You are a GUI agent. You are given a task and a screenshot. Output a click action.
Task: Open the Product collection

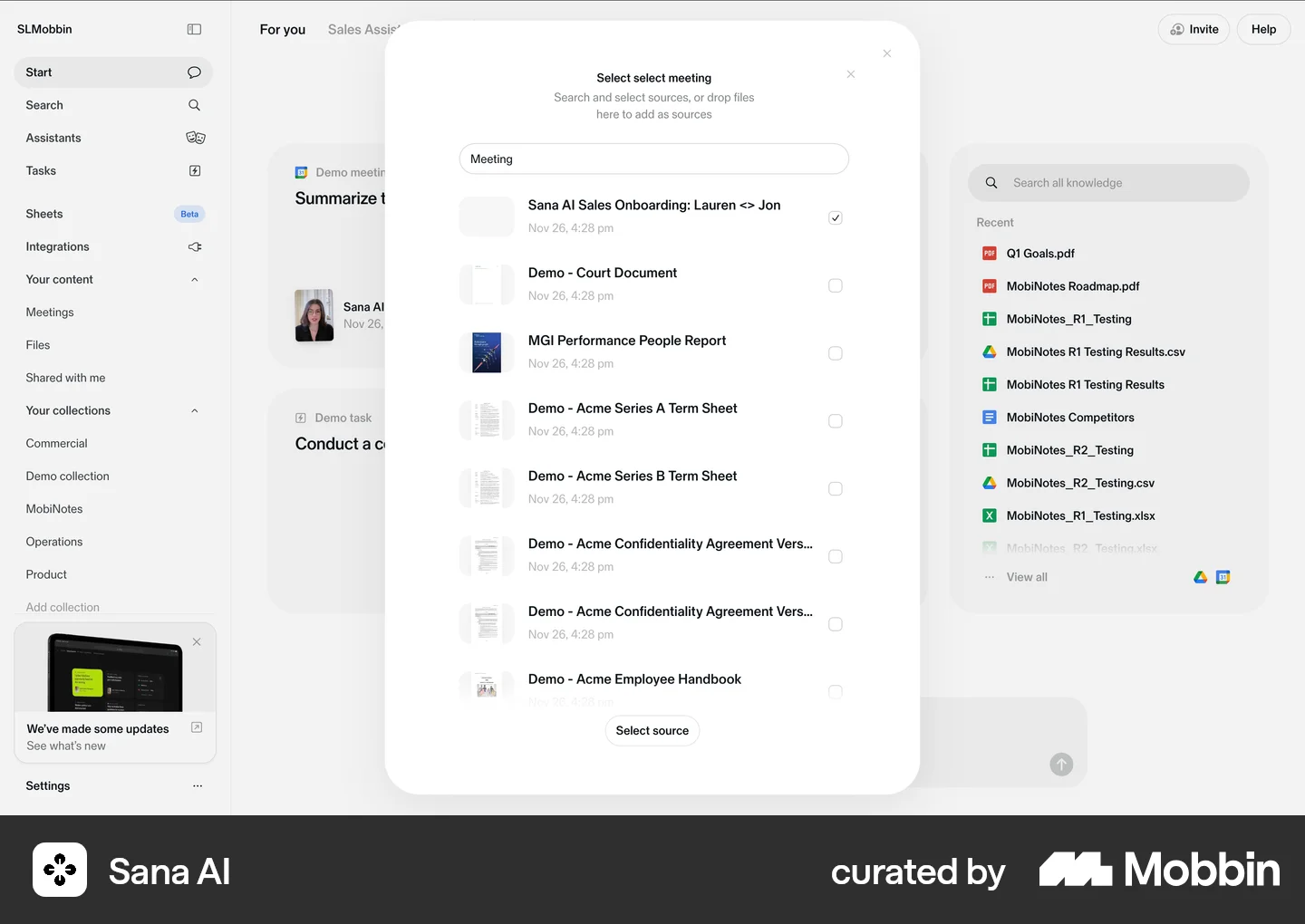46,574
